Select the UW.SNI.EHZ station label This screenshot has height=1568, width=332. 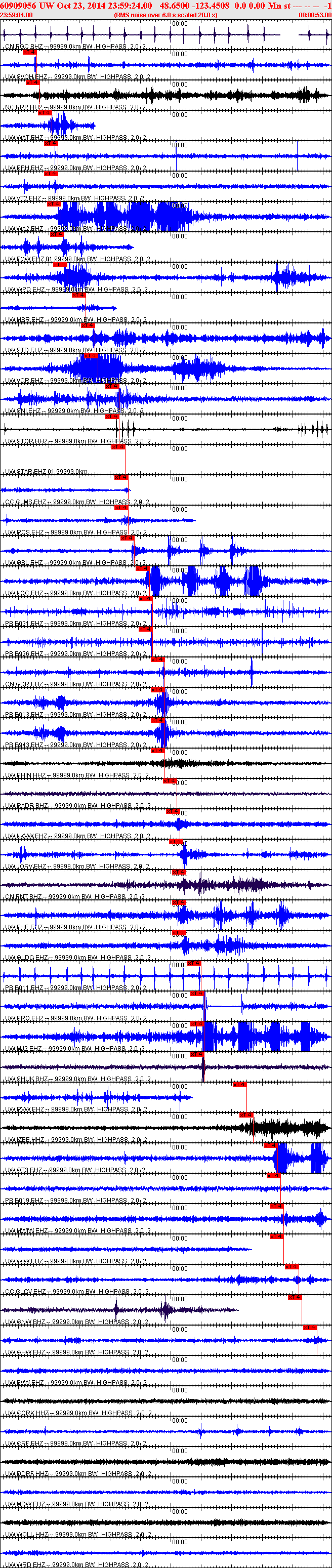tap(74, 411)
